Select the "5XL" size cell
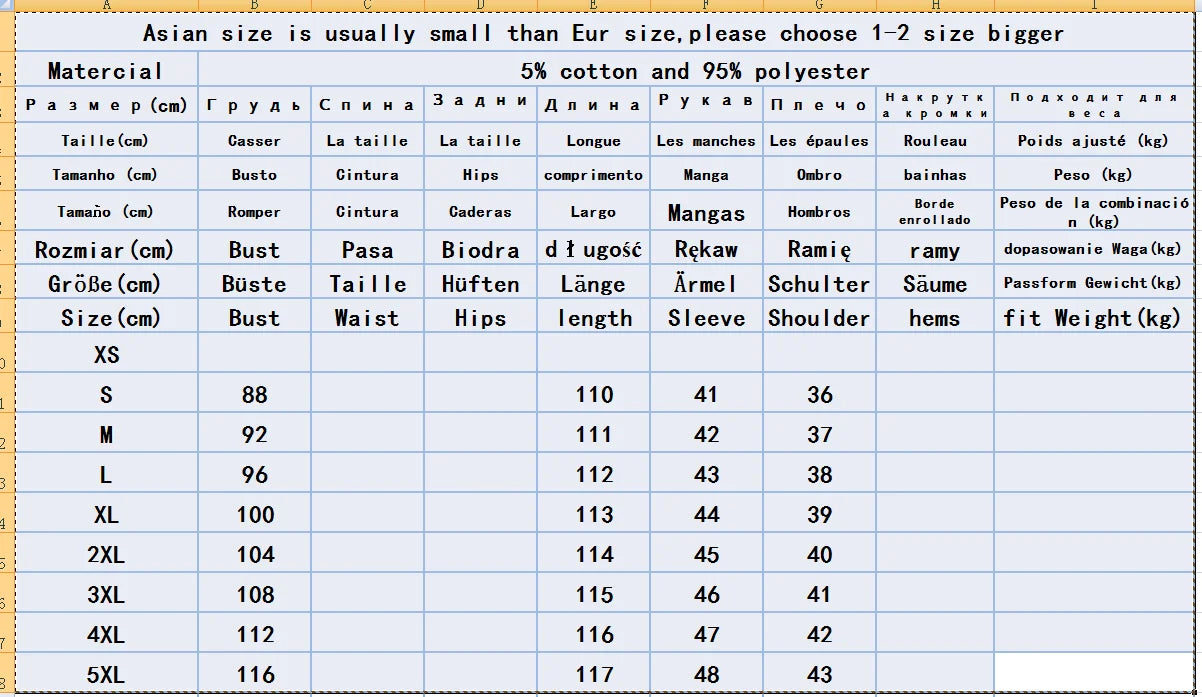 point(106,675)
